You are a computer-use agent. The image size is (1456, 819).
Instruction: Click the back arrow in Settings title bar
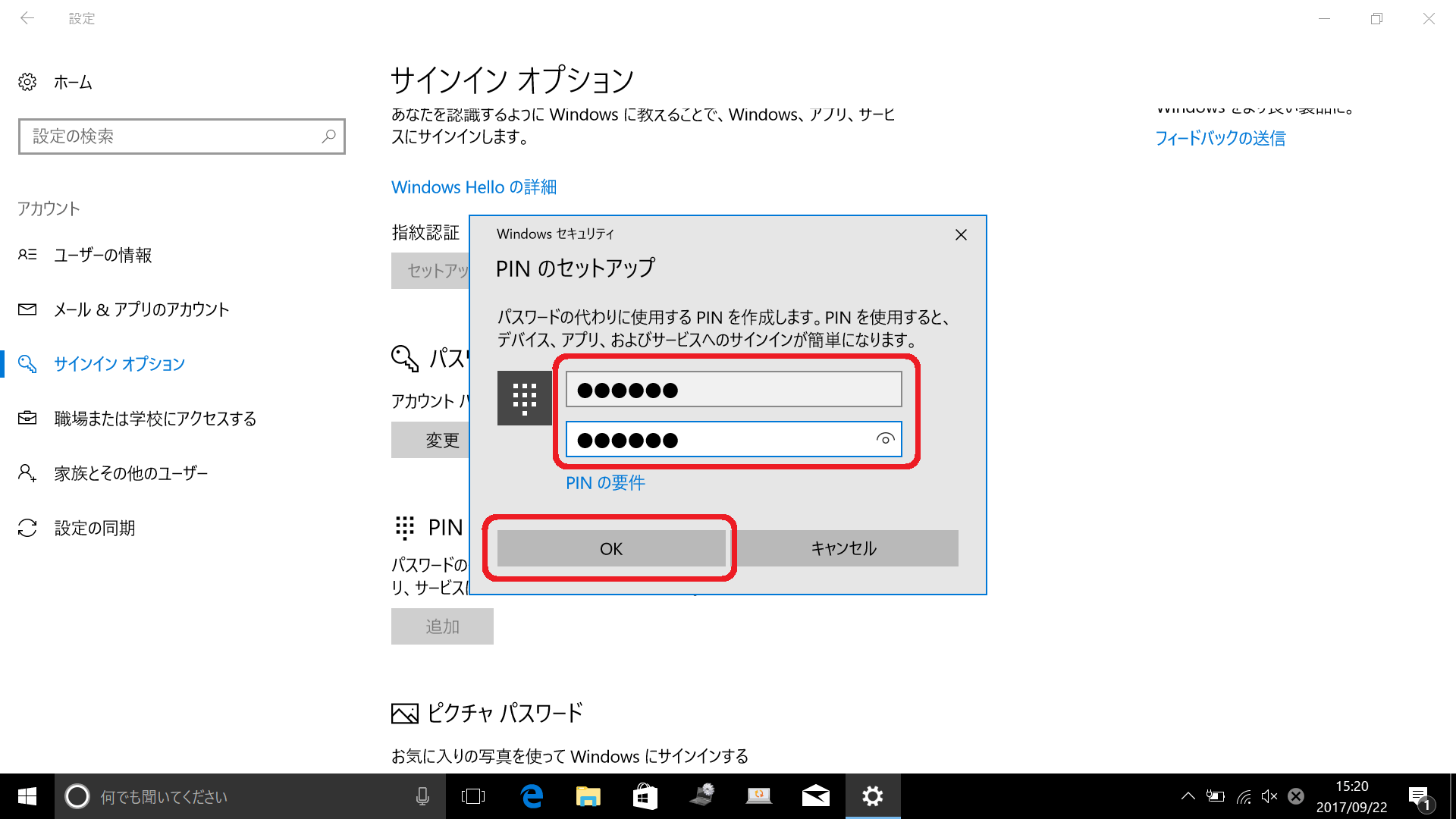tap(27, 18)
